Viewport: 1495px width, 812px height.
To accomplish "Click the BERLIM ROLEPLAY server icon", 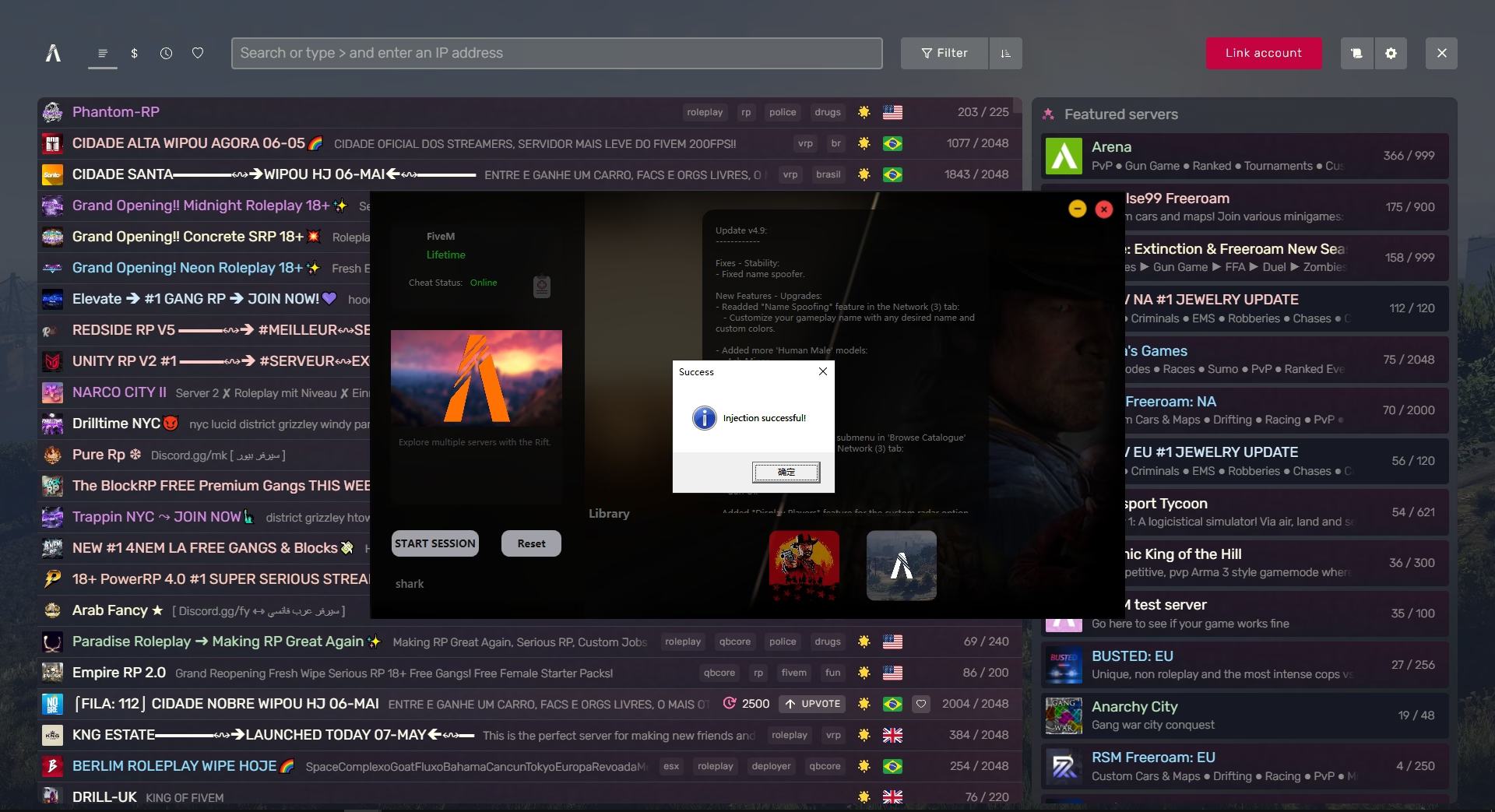I will (52, 766).
